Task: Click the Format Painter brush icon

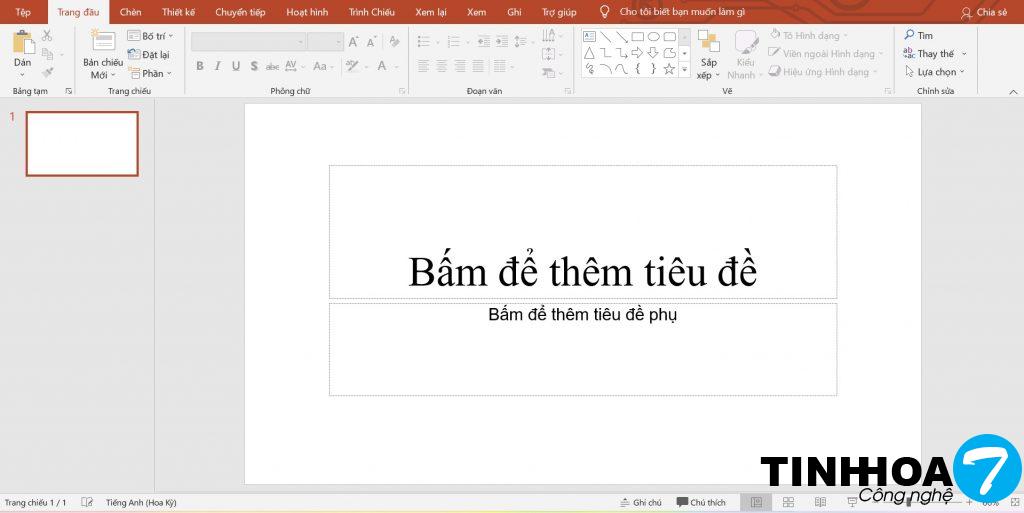Action: click(x=47, y=72)
